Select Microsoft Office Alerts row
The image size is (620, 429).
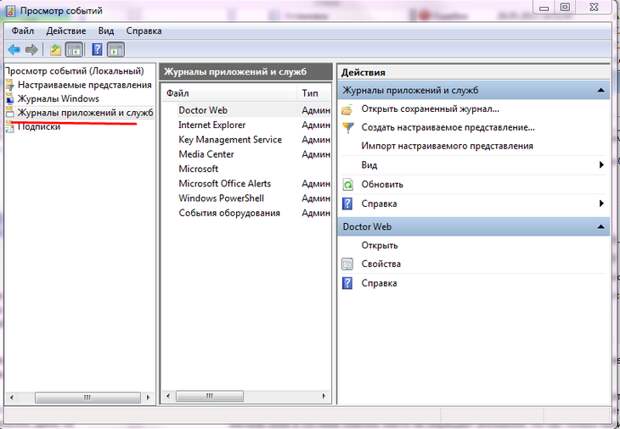tap(247, 184)
